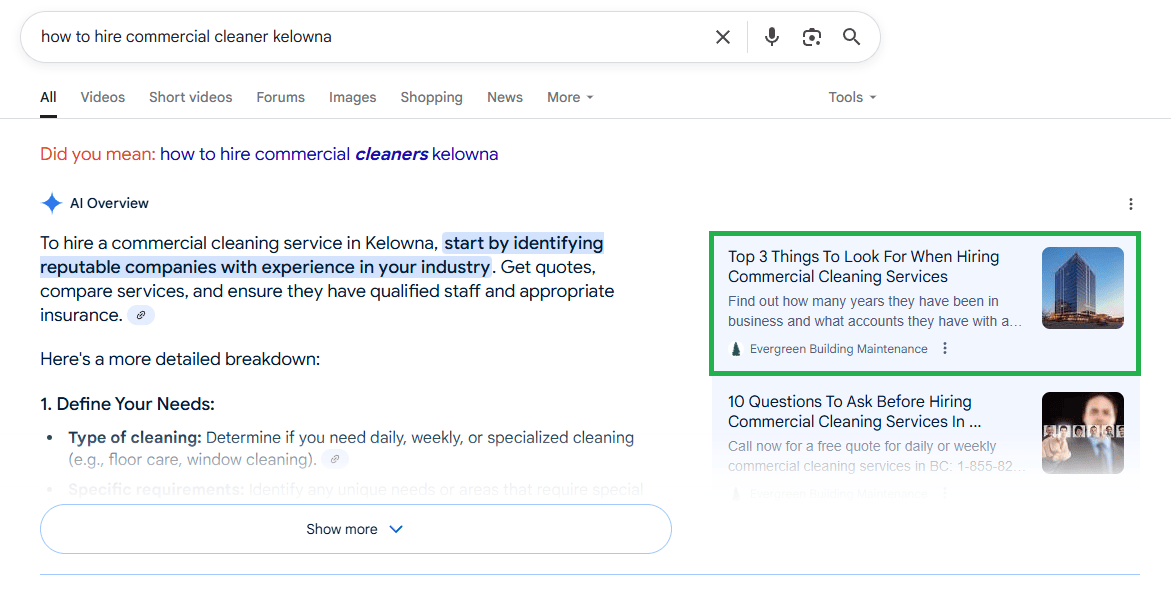Viewport: 1171px width, 605px height.
Task: Accept the suggested spelling commercial cleaners kelowna
Action: click(332, 154)
